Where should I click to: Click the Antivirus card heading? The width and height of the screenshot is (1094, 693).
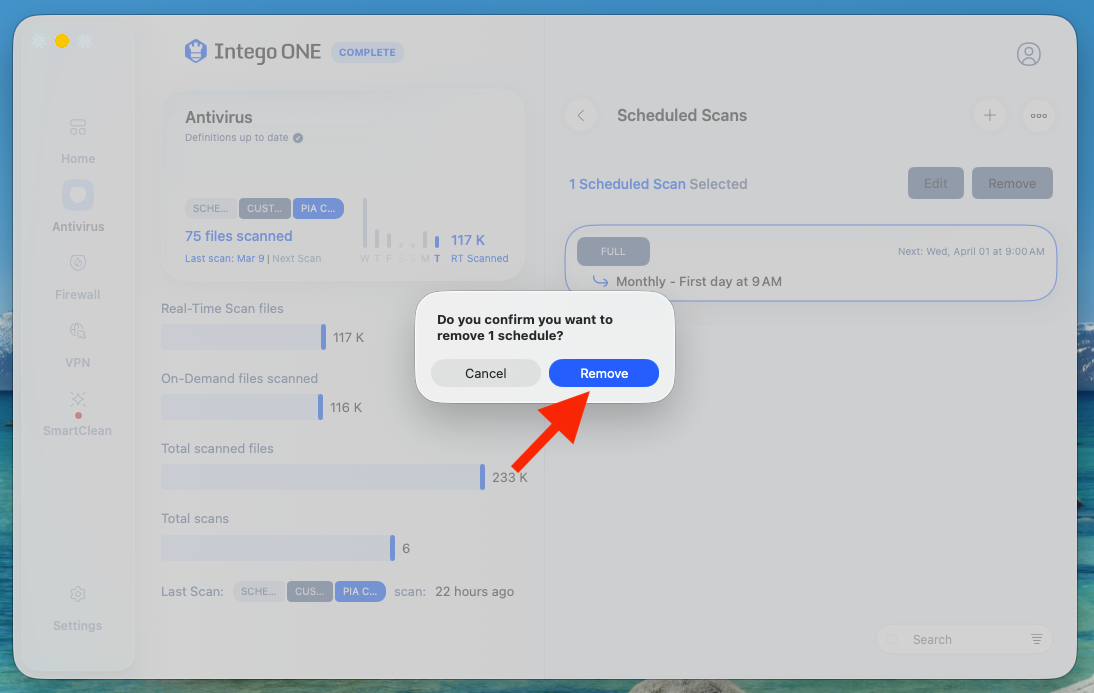[x=218, y=117]
